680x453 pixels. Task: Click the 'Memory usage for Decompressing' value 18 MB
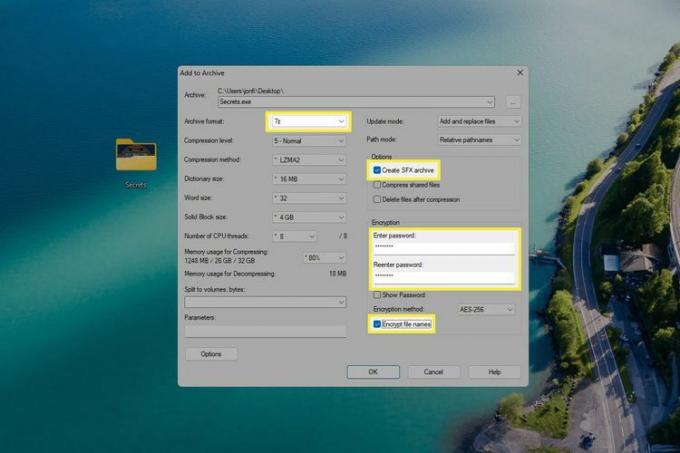point(337,274)
